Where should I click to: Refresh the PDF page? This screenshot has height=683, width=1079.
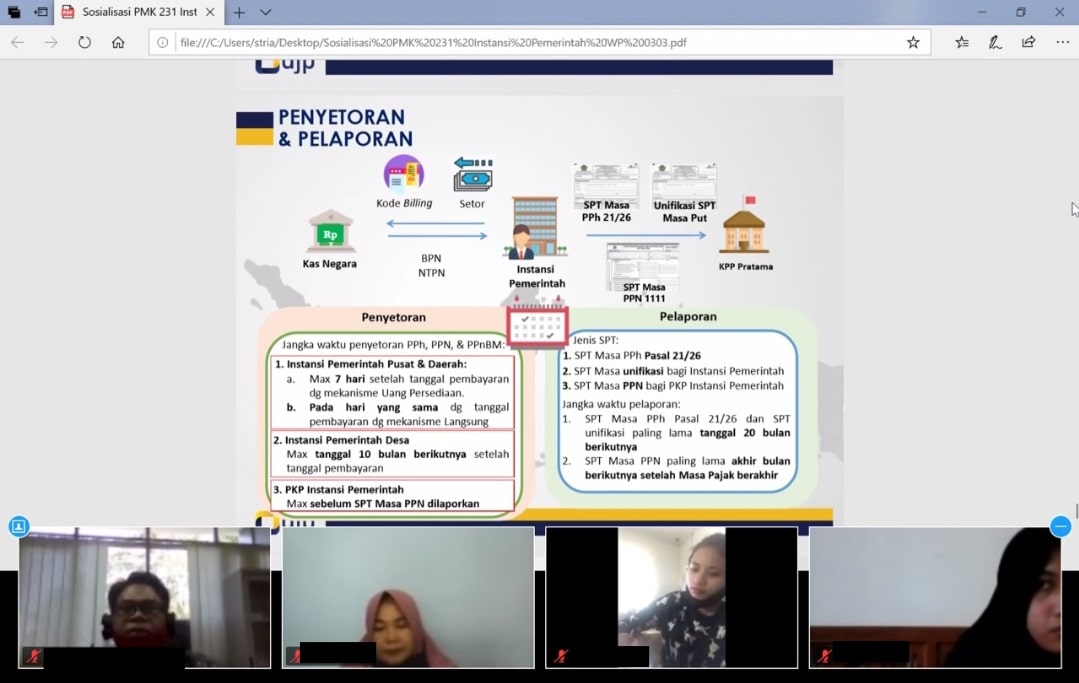(84, 42)
